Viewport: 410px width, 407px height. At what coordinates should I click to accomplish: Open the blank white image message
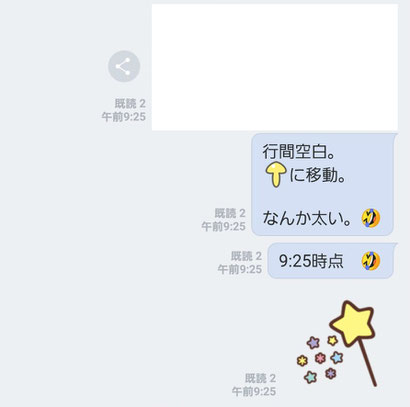tap(275, 67)
